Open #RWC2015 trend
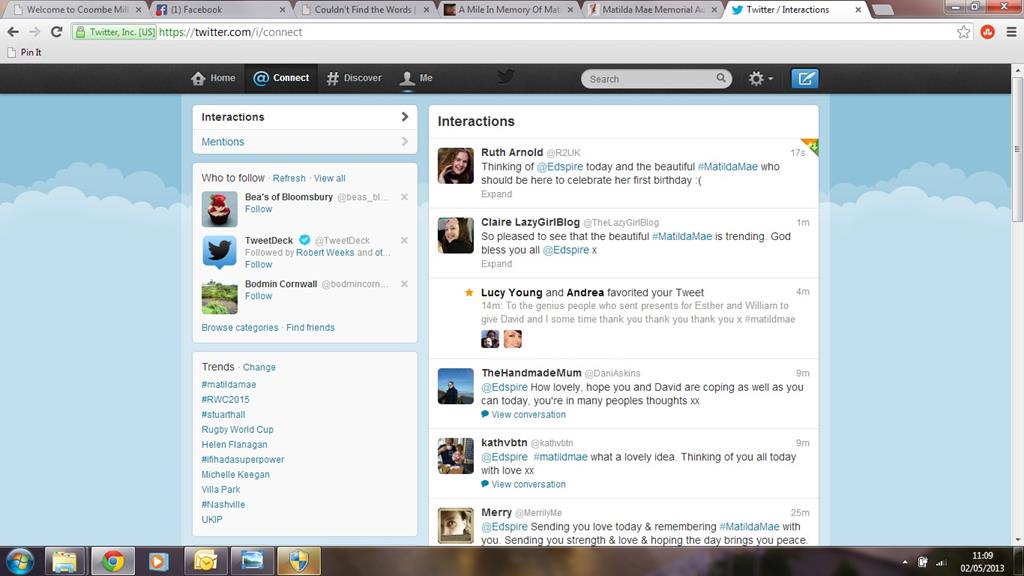Screen dimensions: 1024x576 (225, 400)
